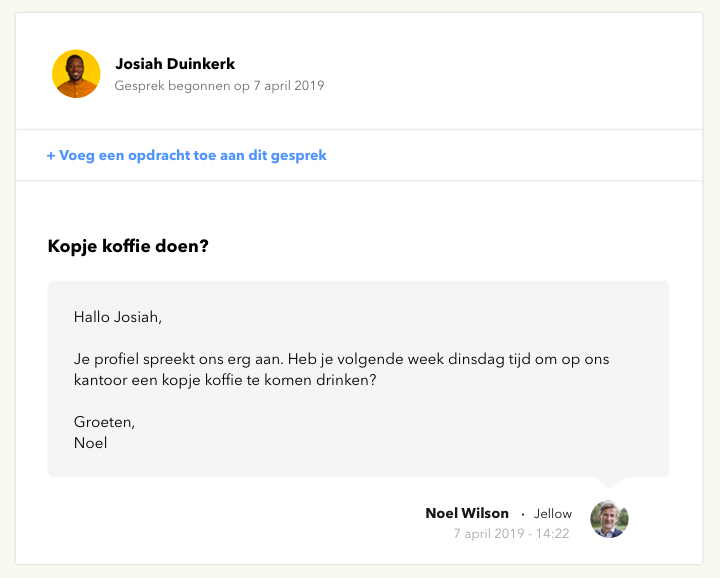
Task: Select the Jellow company label
Action: 552,513
